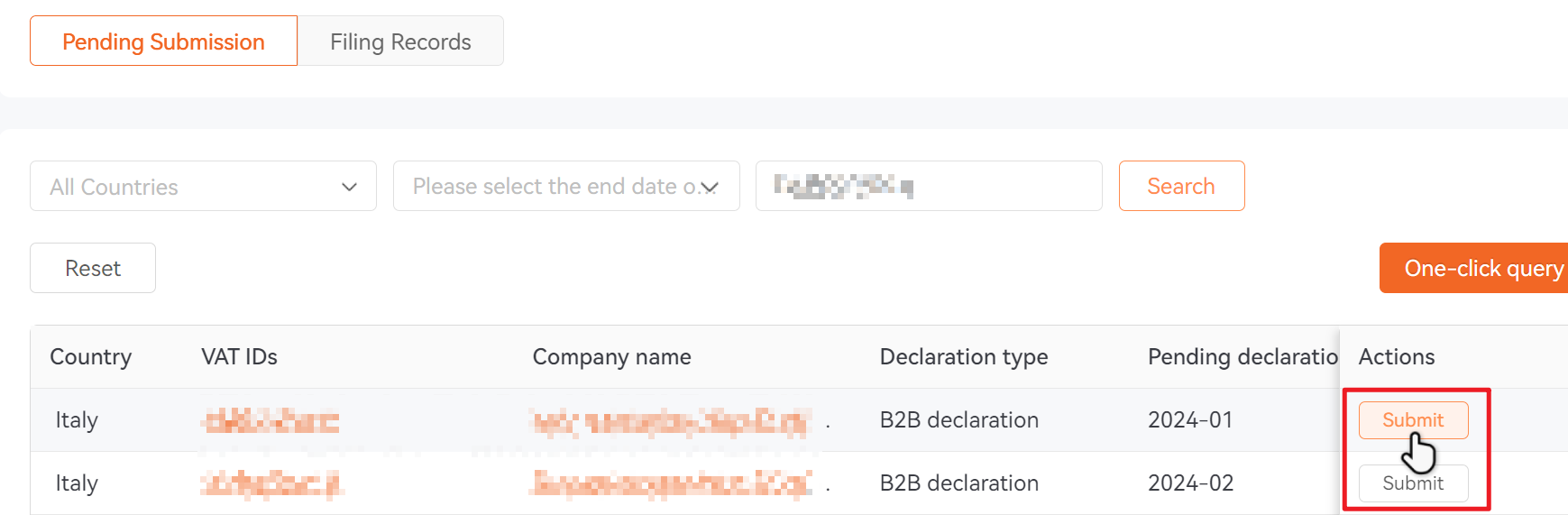Select the Italy 2024-02 table row
The image size is (1568, 515).
799,483
